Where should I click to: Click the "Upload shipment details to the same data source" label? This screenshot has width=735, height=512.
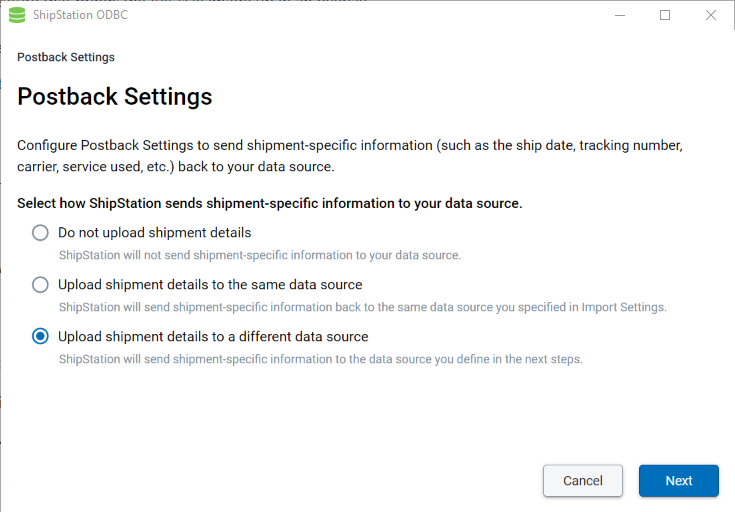click(210, 285)
